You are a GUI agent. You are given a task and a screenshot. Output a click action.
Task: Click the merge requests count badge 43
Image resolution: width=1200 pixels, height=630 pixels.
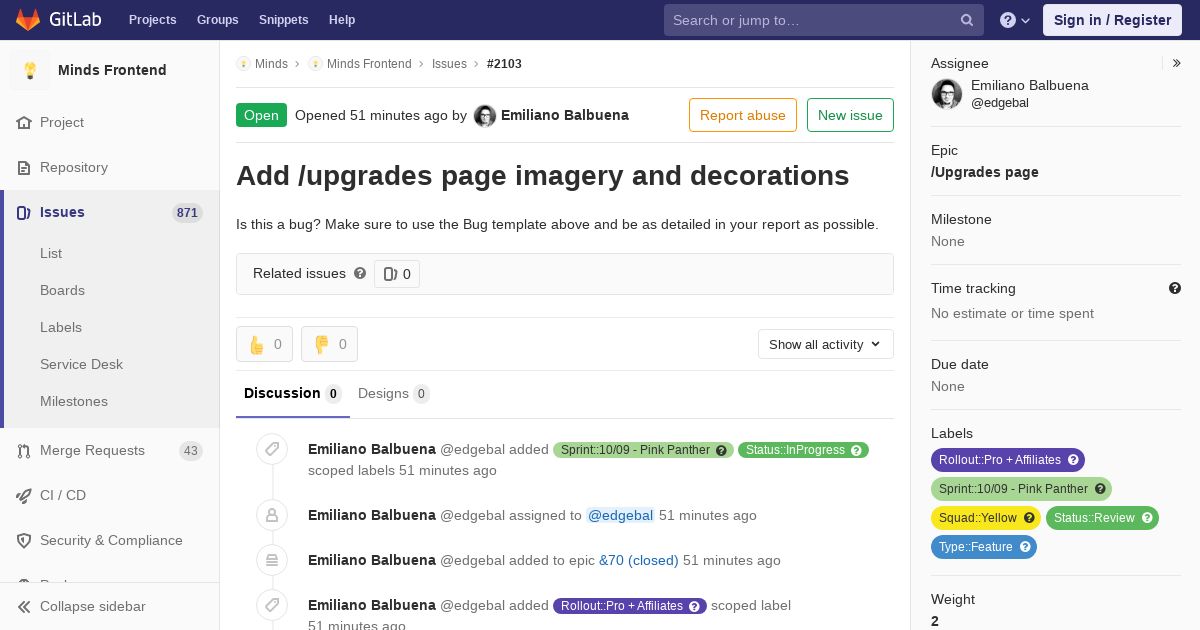(191, 451)
